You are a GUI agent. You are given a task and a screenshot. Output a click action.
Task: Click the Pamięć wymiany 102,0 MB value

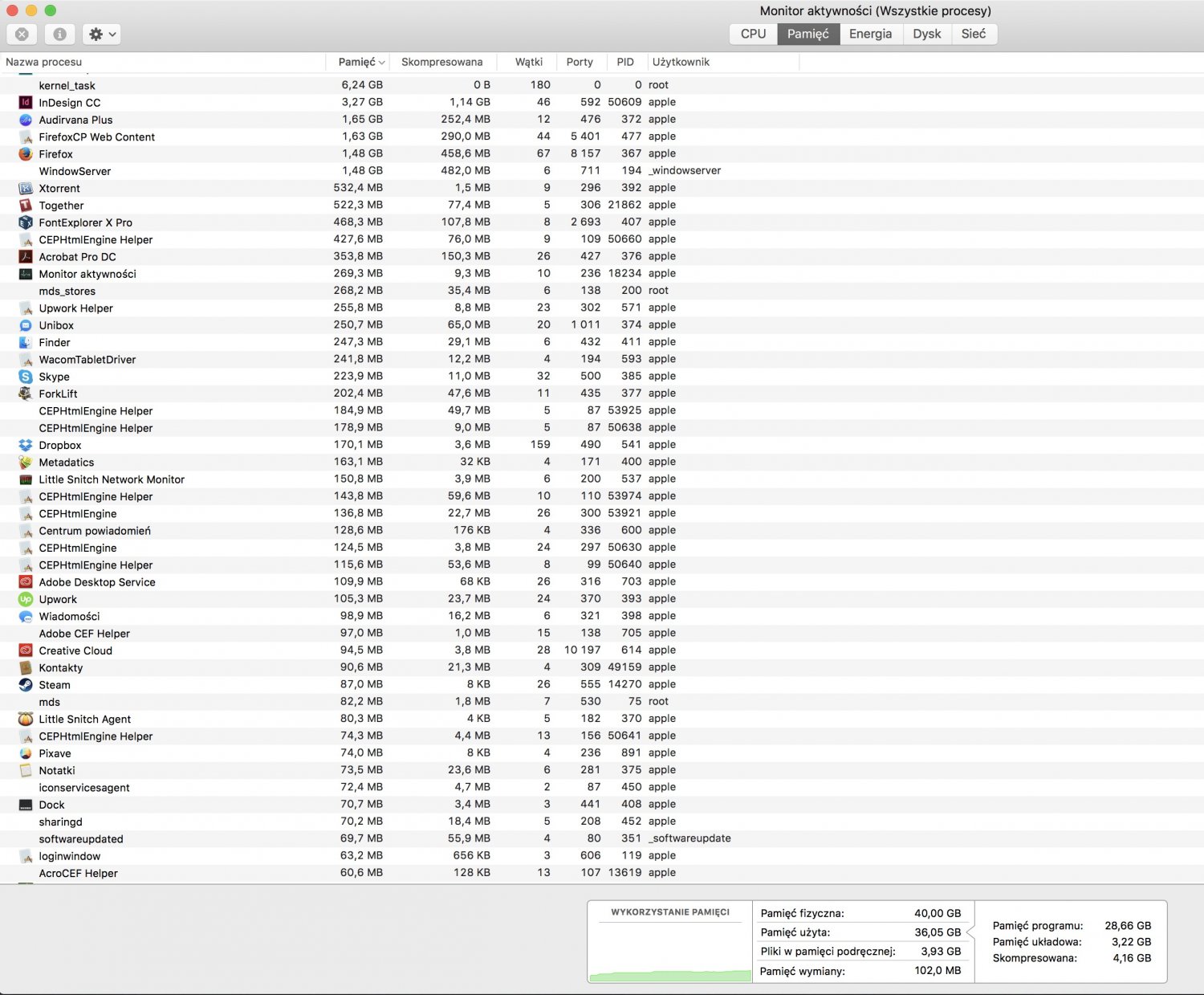pos(938,971)
